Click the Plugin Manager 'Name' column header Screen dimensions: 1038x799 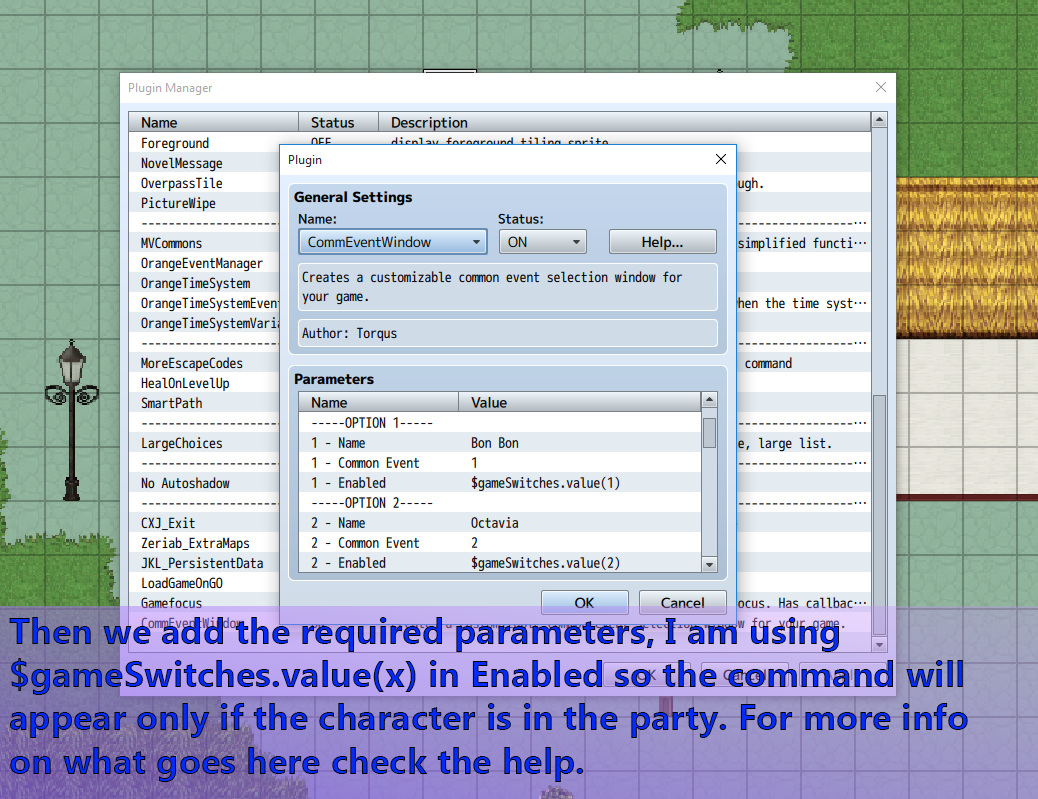pos(213,122)
